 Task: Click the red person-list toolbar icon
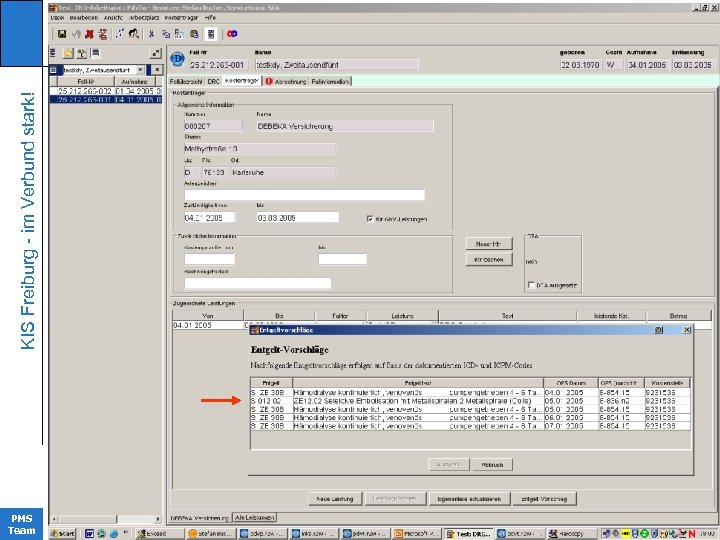(x=103, y=34)
